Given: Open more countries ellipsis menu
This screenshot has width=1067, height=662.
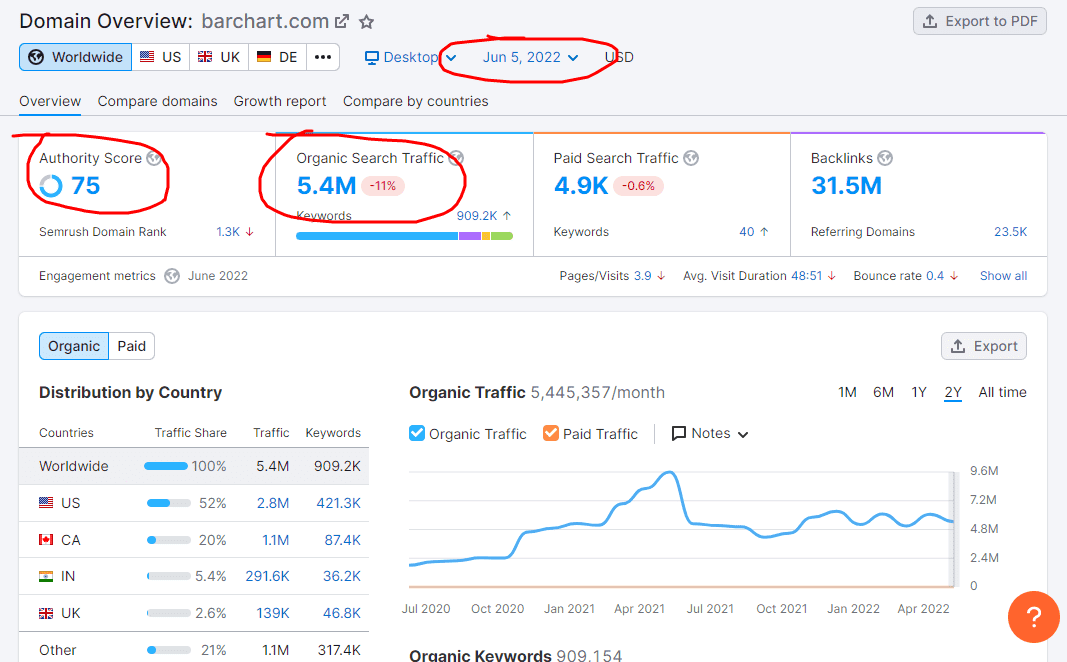Looking at the screenshot, I should tap(323, 57).
